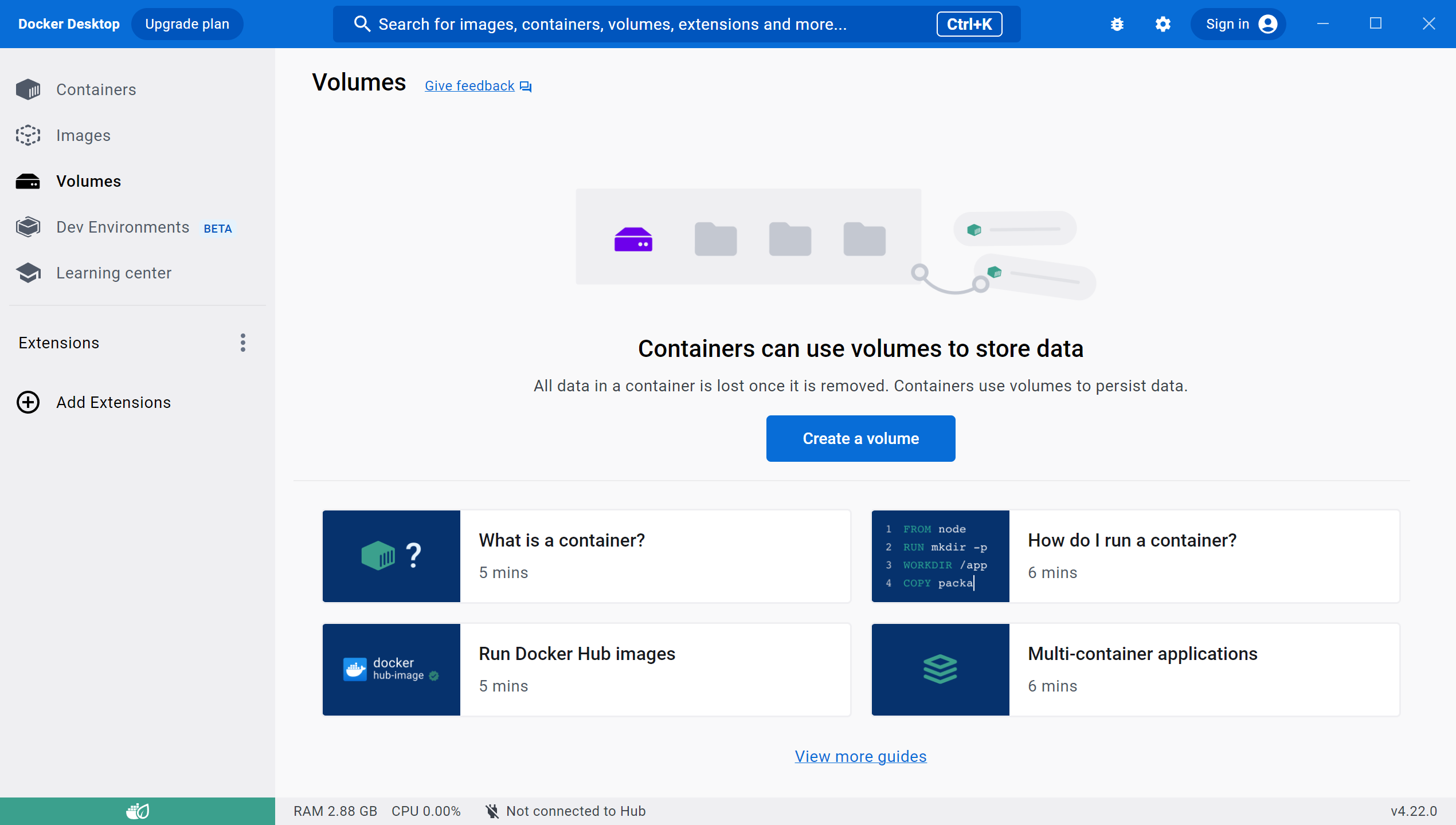The height and width of the screenshot is (825, 1456).
Task: Open the docker hub-image guide thumbnail
Action: (392, 669)
